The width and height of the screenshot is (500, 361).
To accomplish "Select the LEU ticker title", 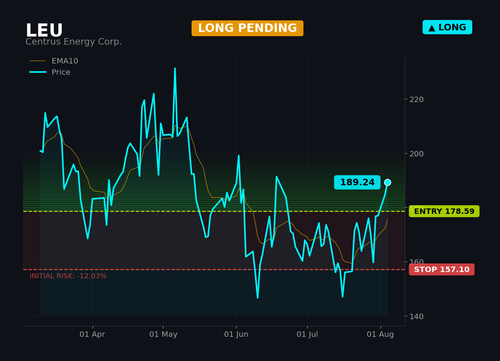I will coord(44,30).
